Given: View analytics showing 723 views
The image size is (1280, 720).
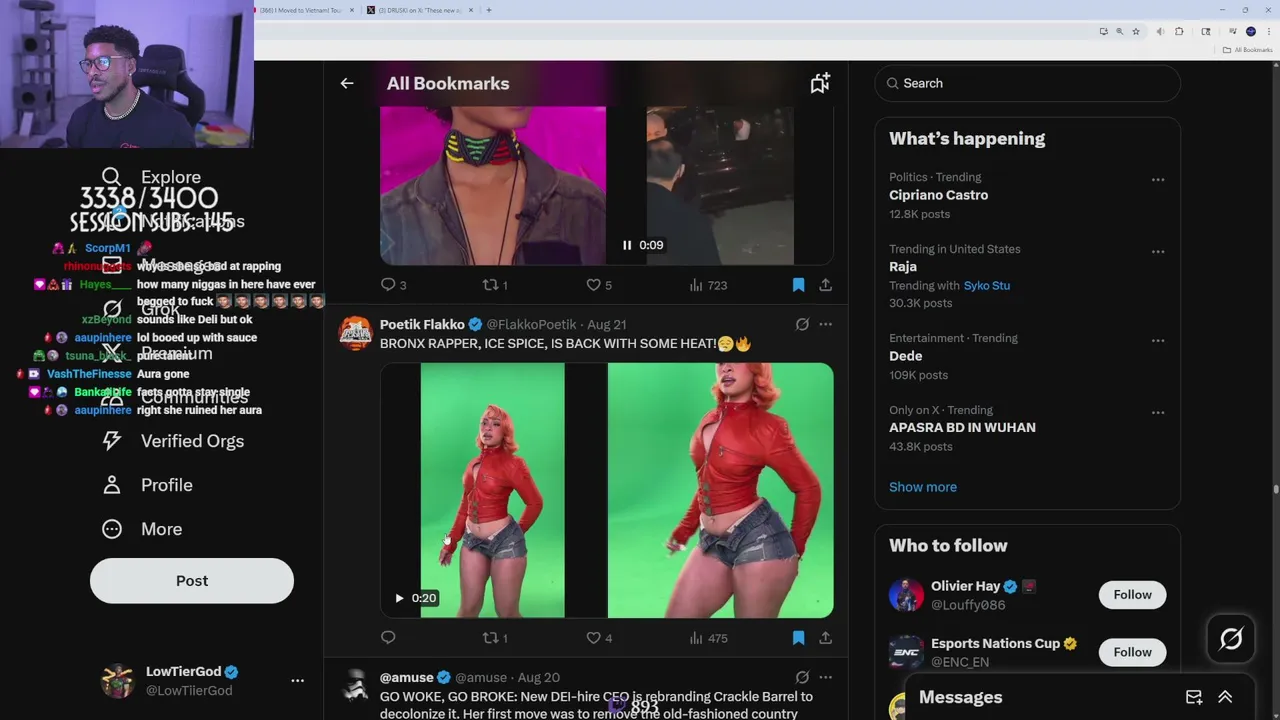Looking at the screenshot, I should pyautogui.click(x=708, y=285).
